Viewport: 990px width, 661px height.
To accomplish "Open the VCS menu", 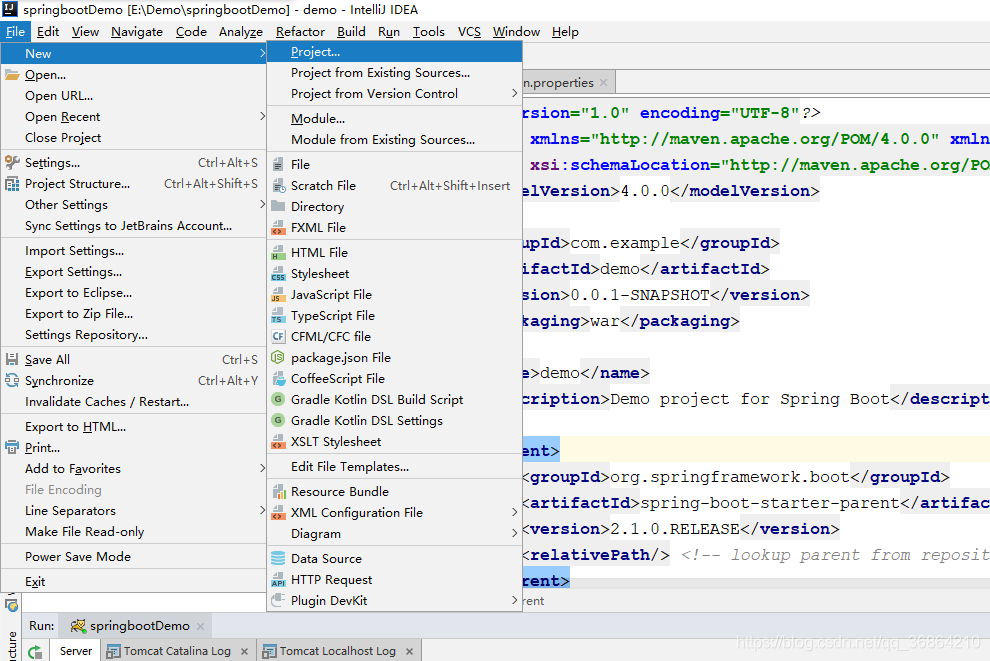I will click(x=469, y=32).
